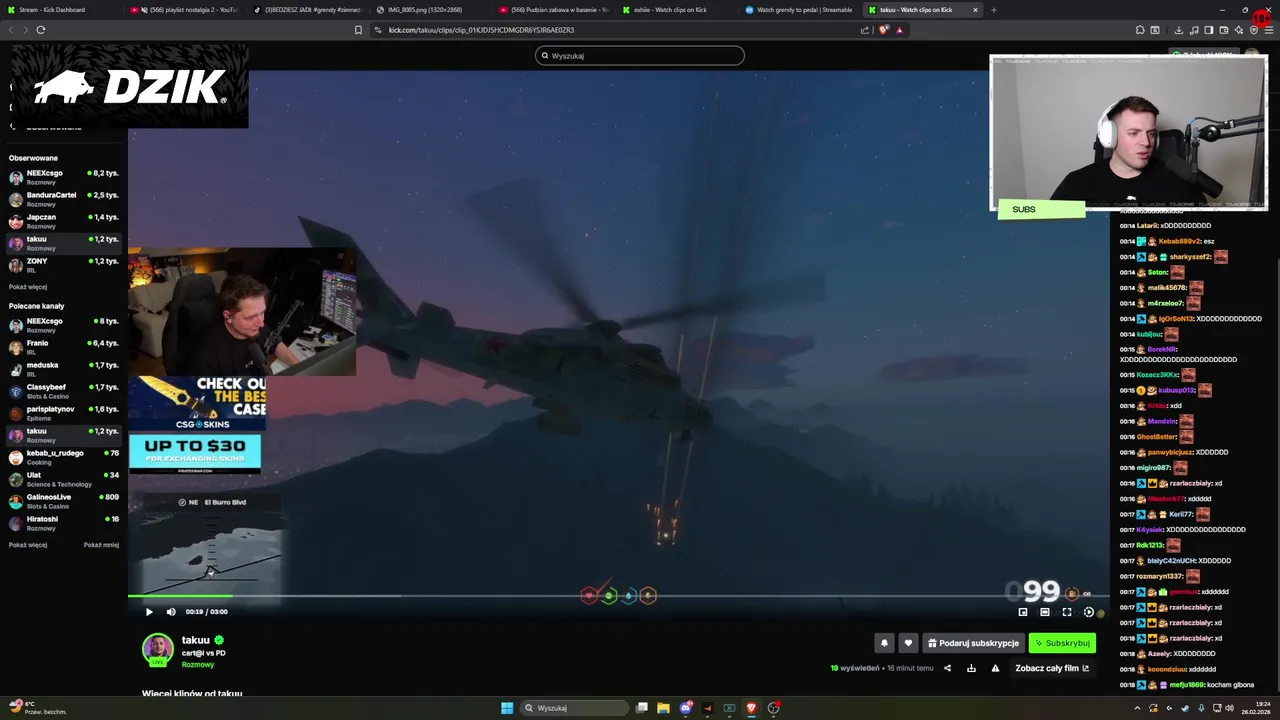Expand followed list with Pokaż więcej

click(28, 287)
